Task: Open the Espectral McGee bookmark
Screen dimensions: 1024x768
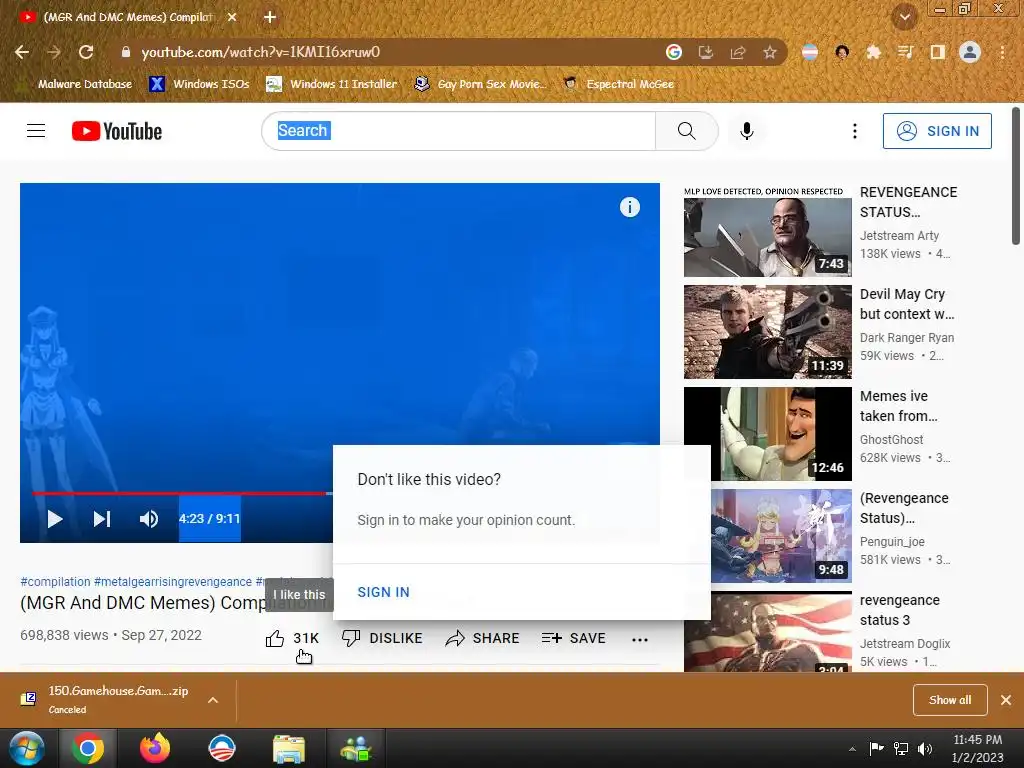Action: pyautogui.click(x=618, y=84)
